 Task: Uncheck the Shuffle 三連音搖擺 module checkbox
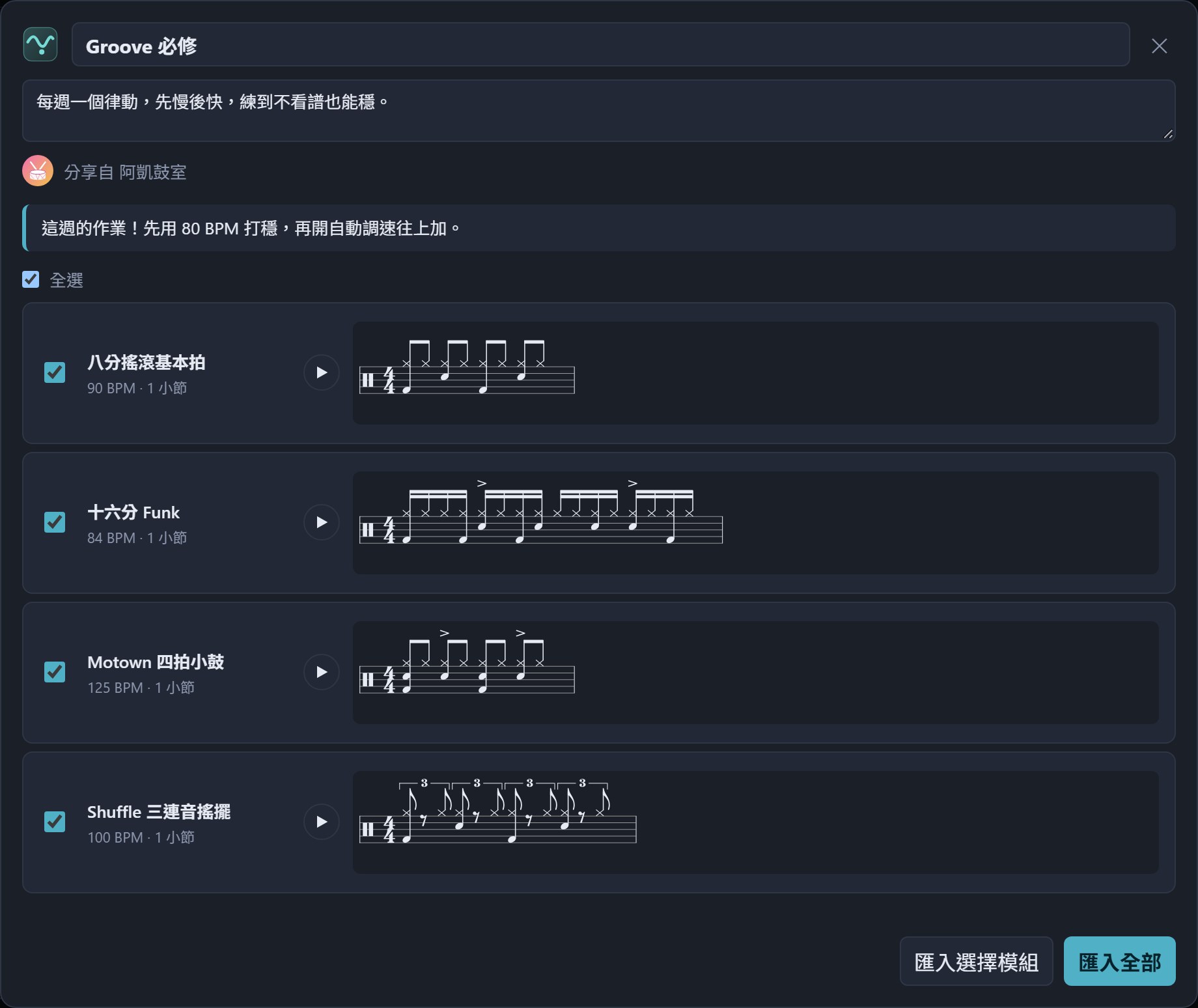tap(55, 822)
